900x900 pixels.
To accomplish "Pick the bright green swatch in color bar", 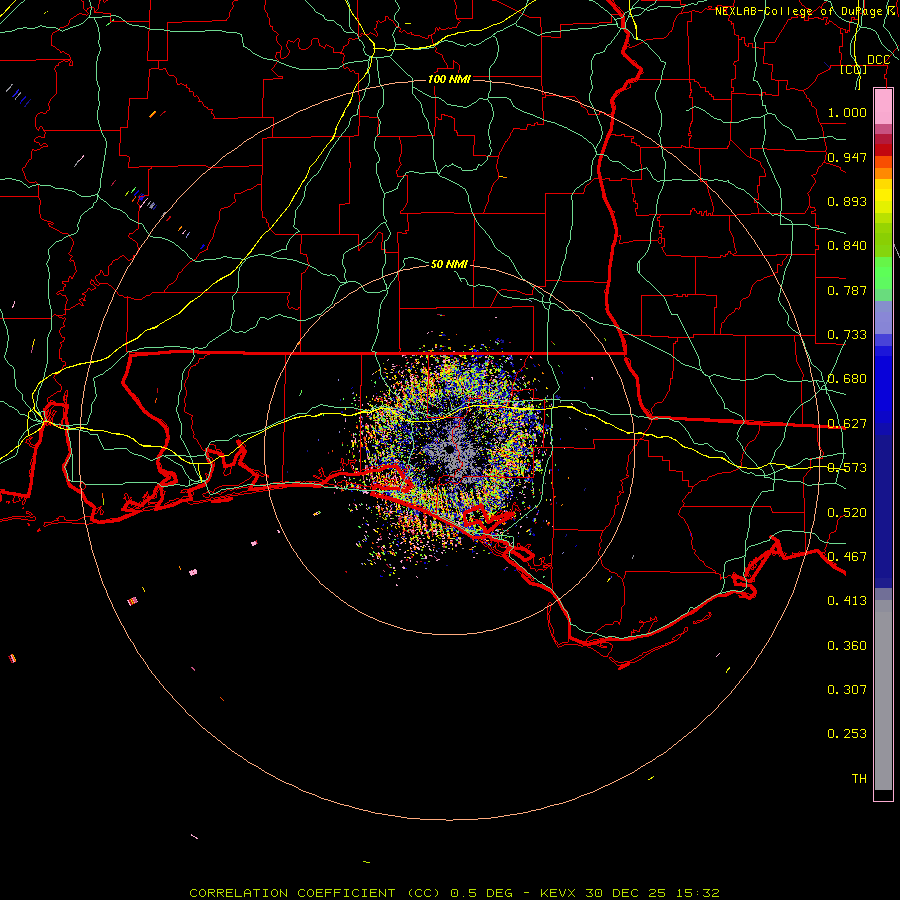I will pyautogui.click(x=883, y=273).
